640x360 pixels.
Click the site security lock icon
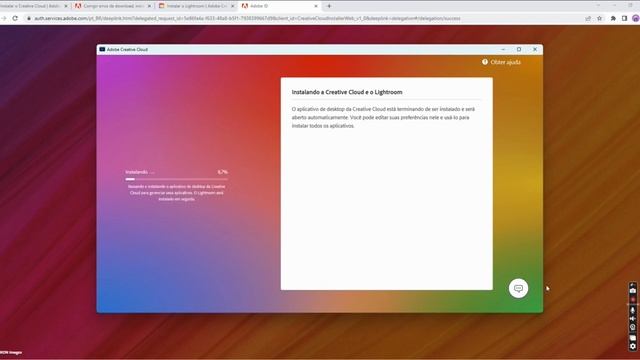(29, 18)
